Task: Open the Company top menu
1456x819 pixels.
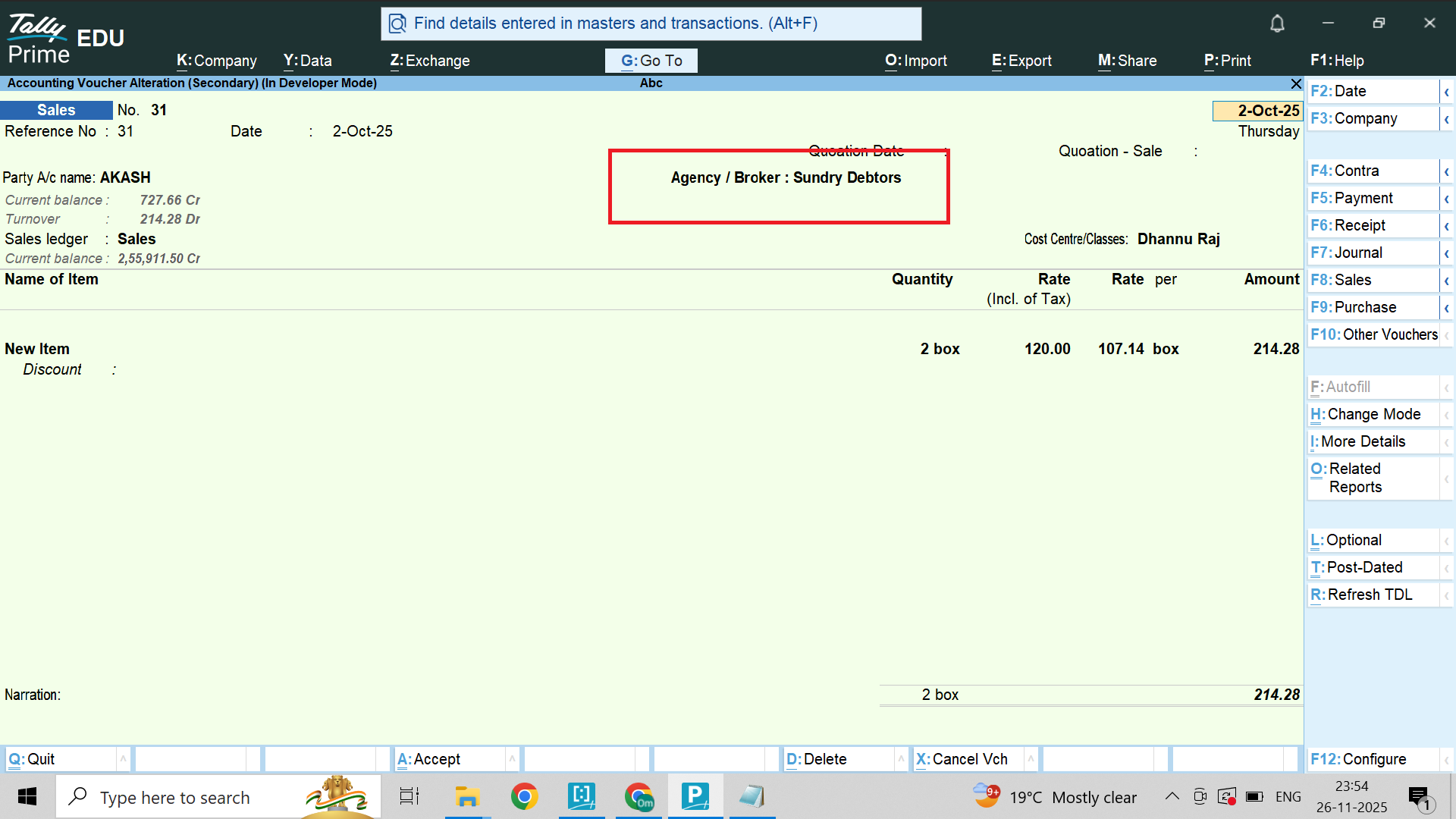Action: [x=217, y=61]
